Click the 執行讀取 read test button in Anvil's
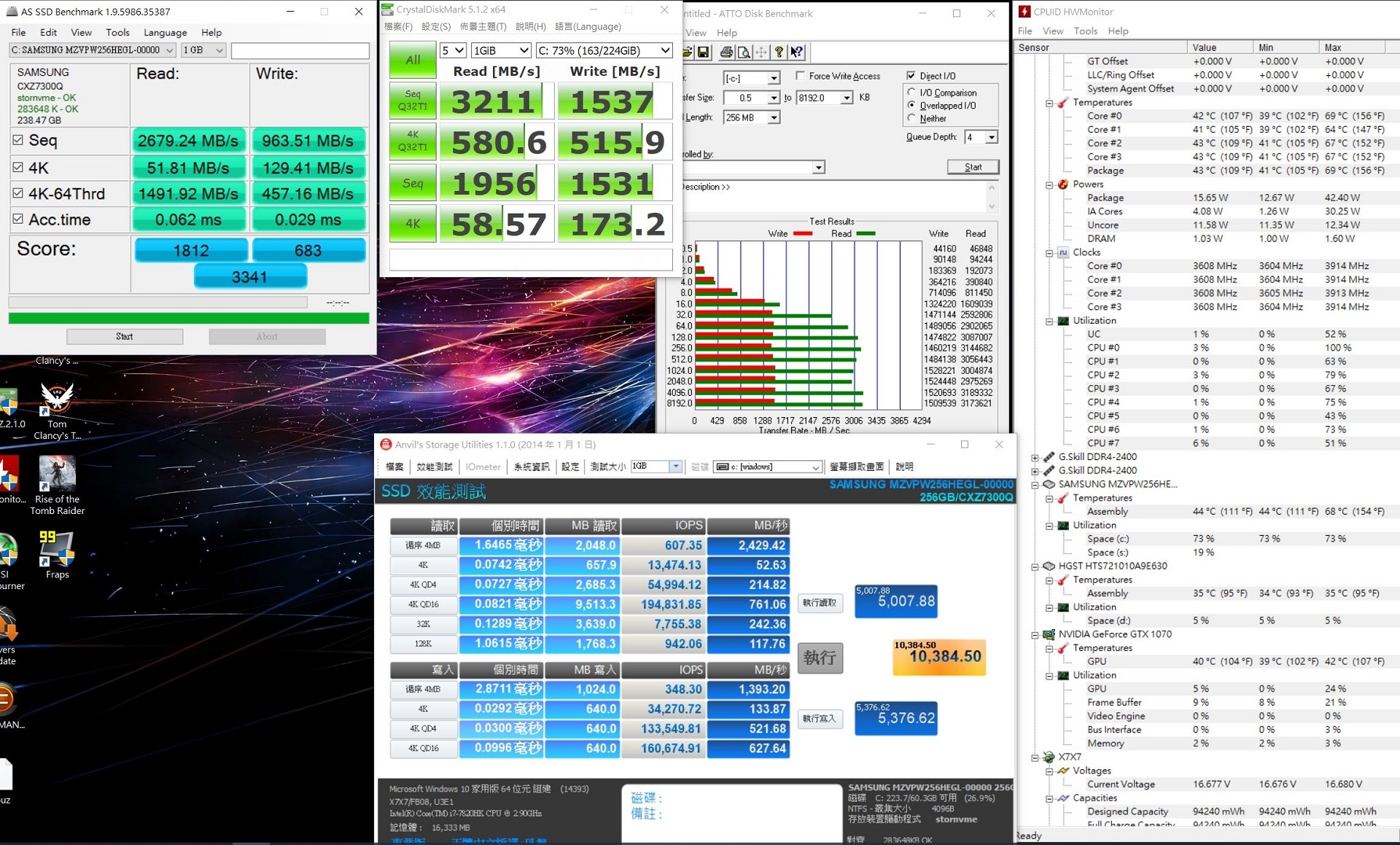Viewport: 1400px width, 845px height. pyautogui.click(x=820, y=603)
